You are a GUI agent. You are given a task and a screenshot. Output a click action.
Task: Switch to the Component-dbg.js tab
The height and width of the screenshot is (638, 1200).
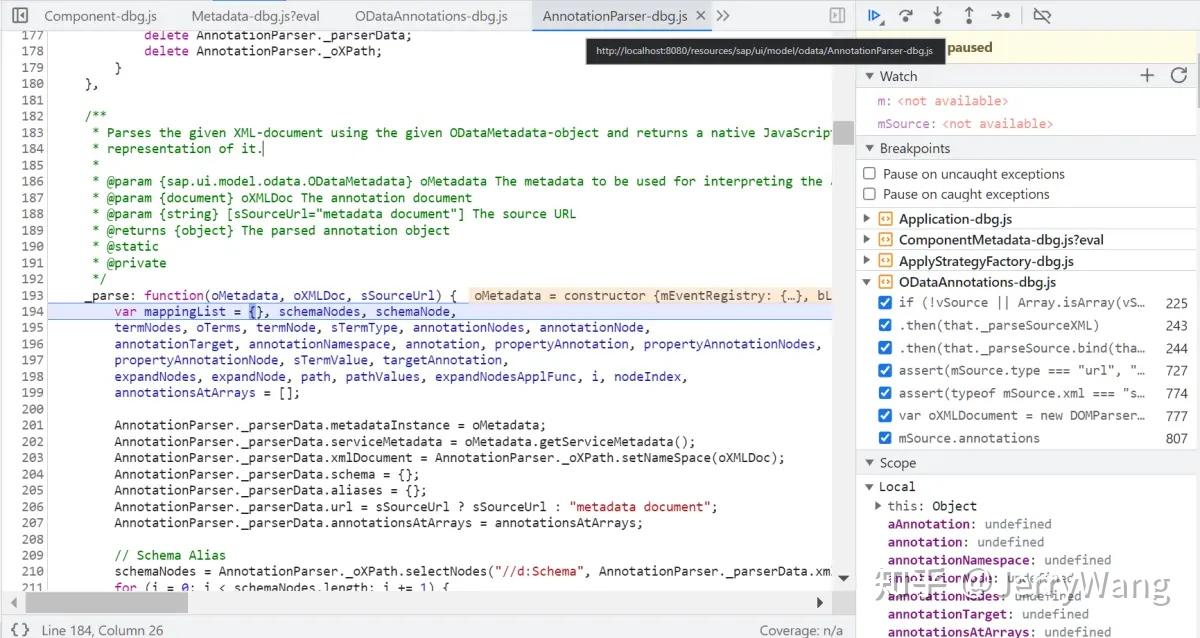100,15
